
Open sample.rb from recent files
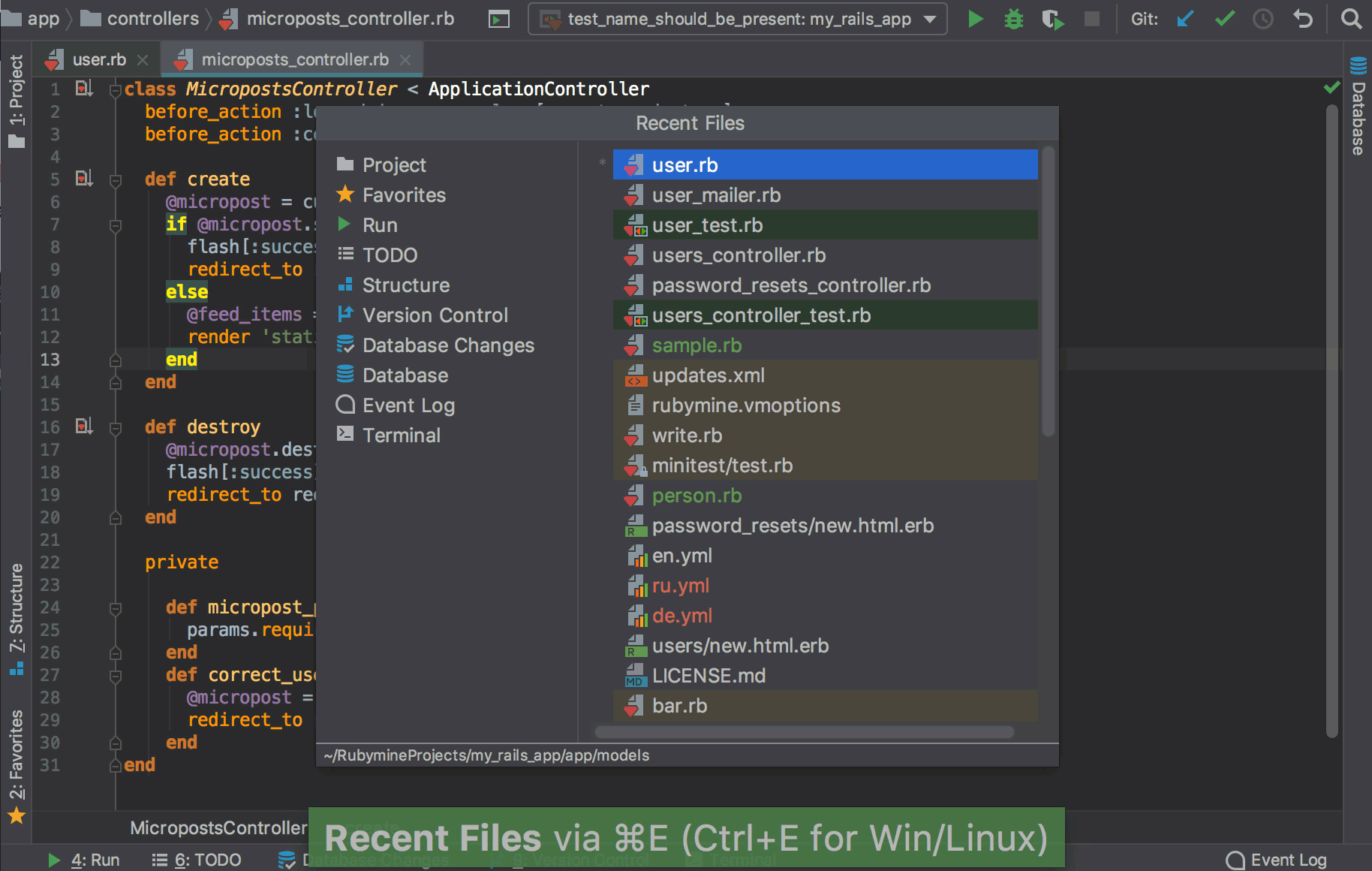826,345
